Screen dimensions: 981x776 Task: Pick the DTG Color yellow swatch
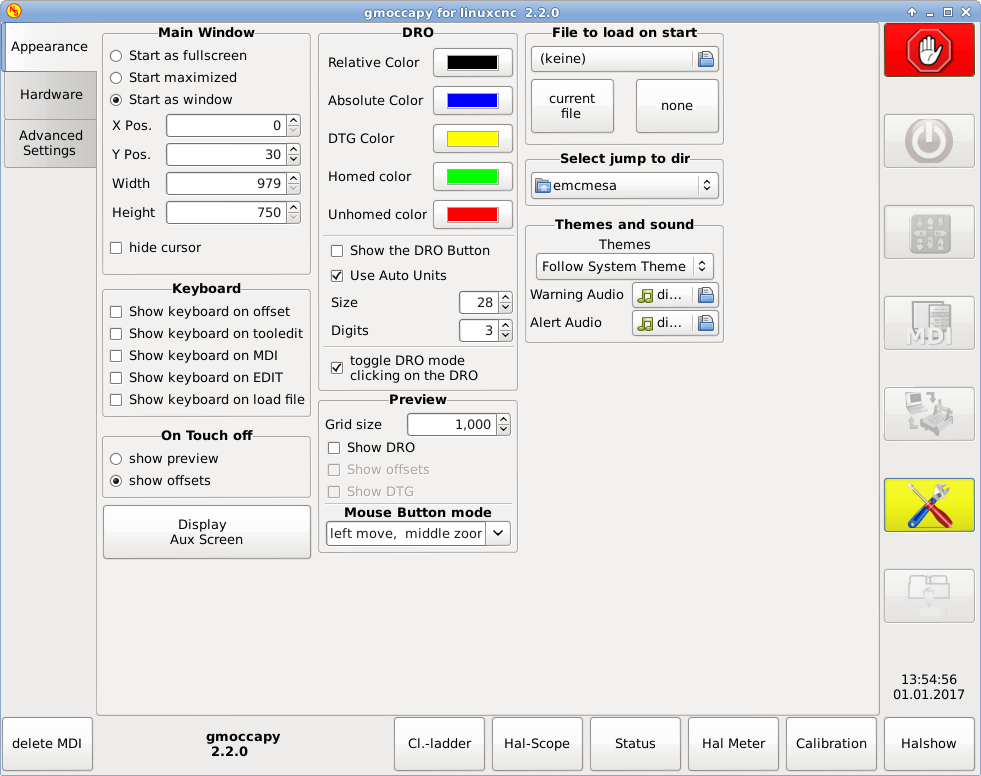coord(473,139)
